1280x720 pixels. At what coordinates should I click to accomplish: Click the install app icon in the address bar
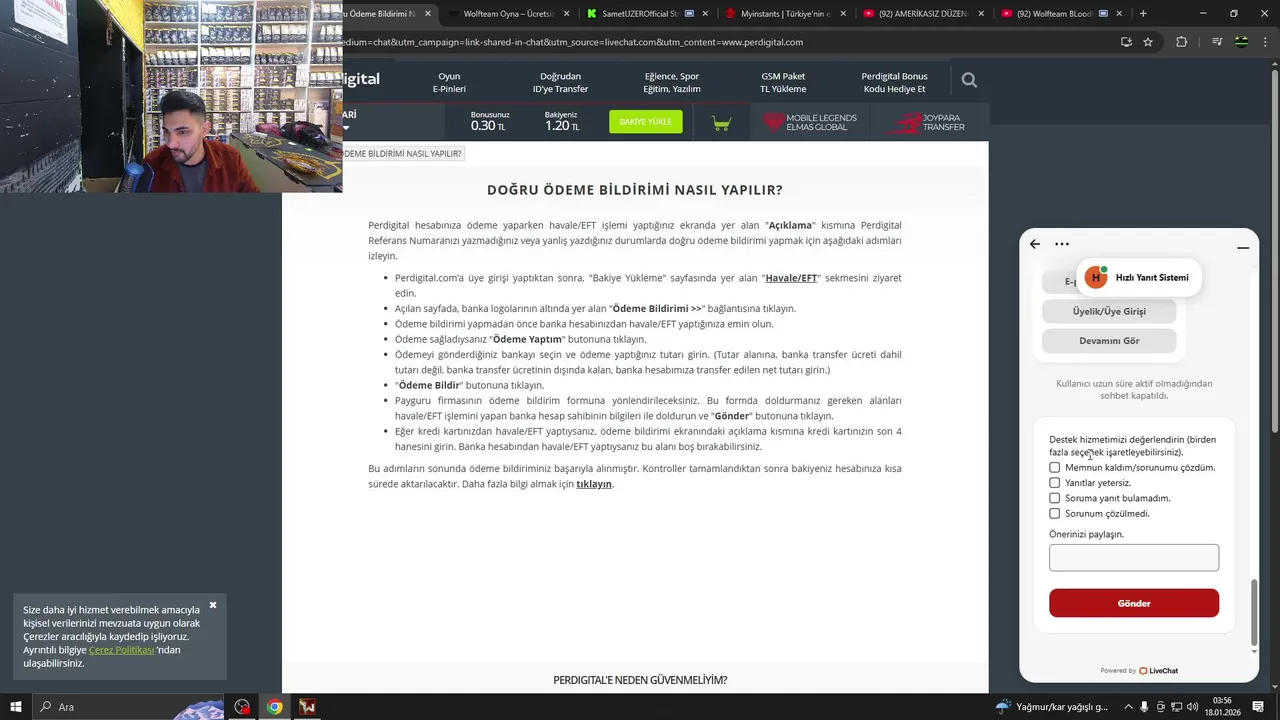pyautogui.click(x=1126, y=42)
